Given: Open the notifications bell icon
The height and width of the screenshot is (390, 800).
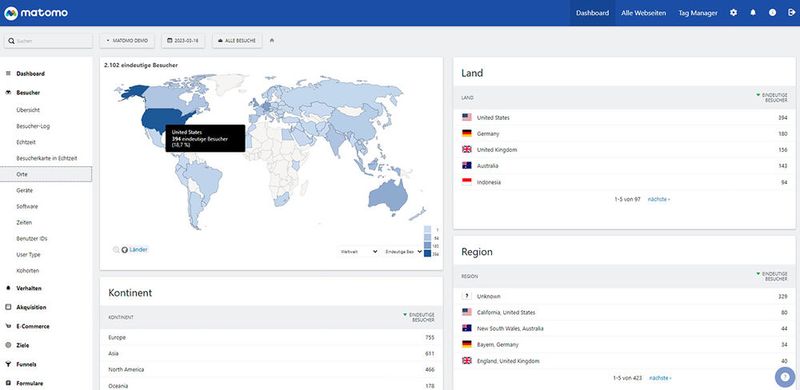Looking at the screenshot, I should (x=753, y=13).
